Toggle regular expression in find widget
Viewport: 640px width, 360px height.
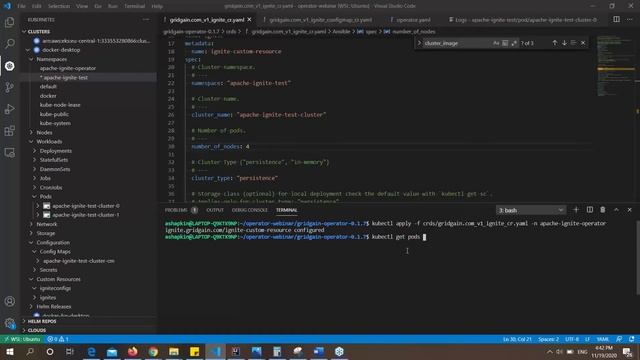tap(514, 43)
